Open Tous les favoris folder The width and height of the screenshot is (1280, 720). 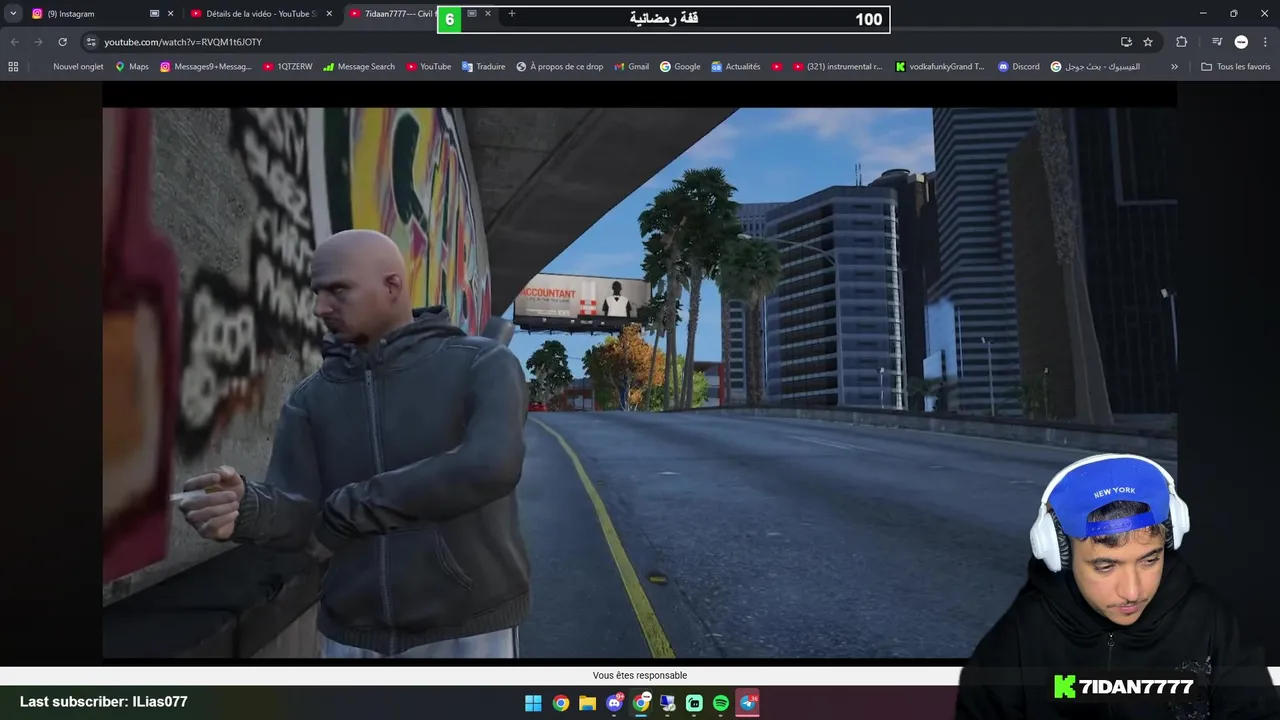point(1236,67)
